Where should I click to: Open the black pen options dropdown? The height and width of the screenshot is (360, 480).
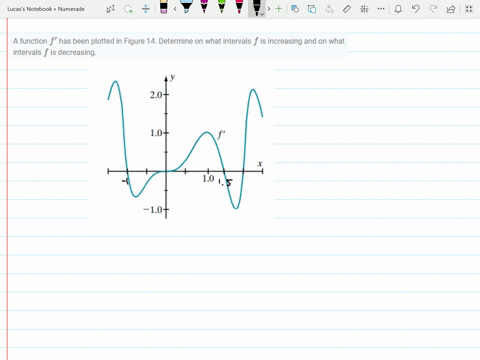262,14
